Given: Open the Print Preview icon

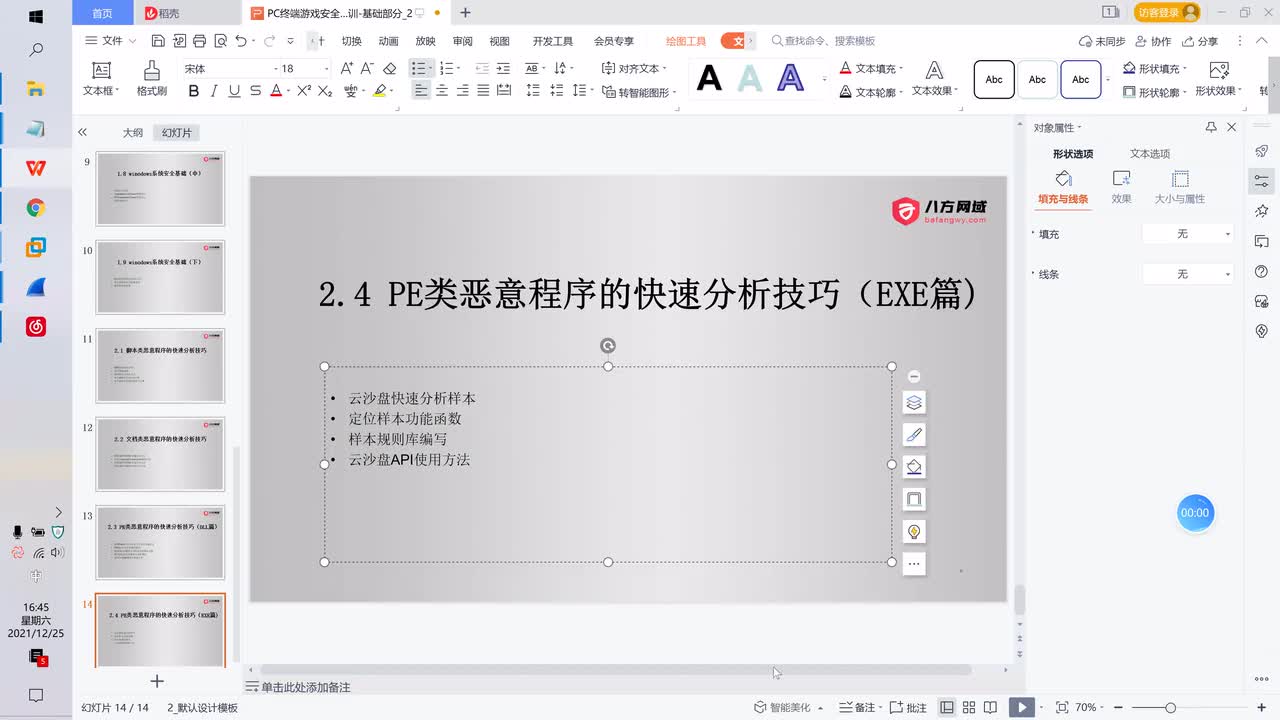Looking at the screenshot, I should (x=220, y=41).
